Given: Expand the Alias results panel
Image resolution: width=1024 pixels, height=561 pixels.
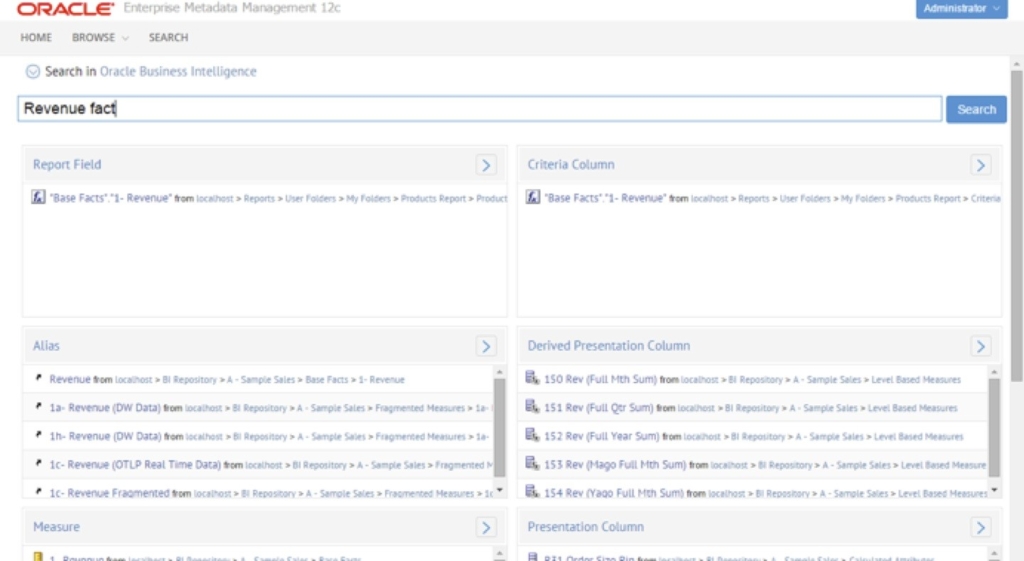Looking at the screenshot, I should [x=486, y=346].
